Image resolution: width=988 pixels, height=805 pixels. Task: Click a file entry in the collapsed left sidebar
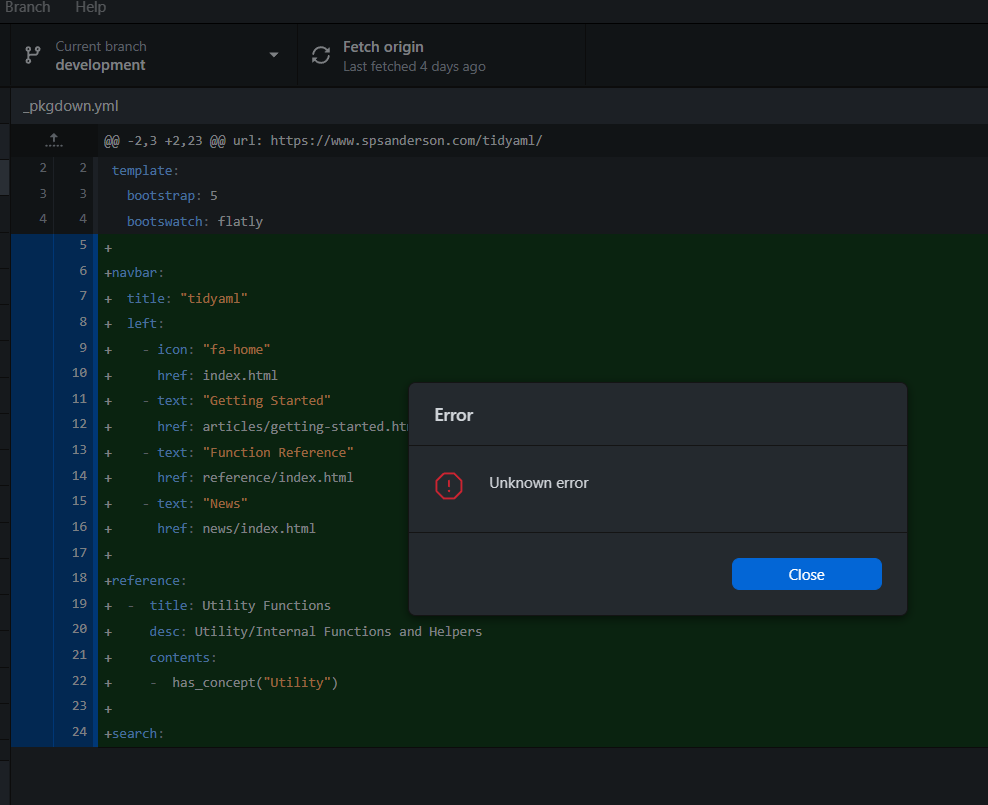(4, 178)
